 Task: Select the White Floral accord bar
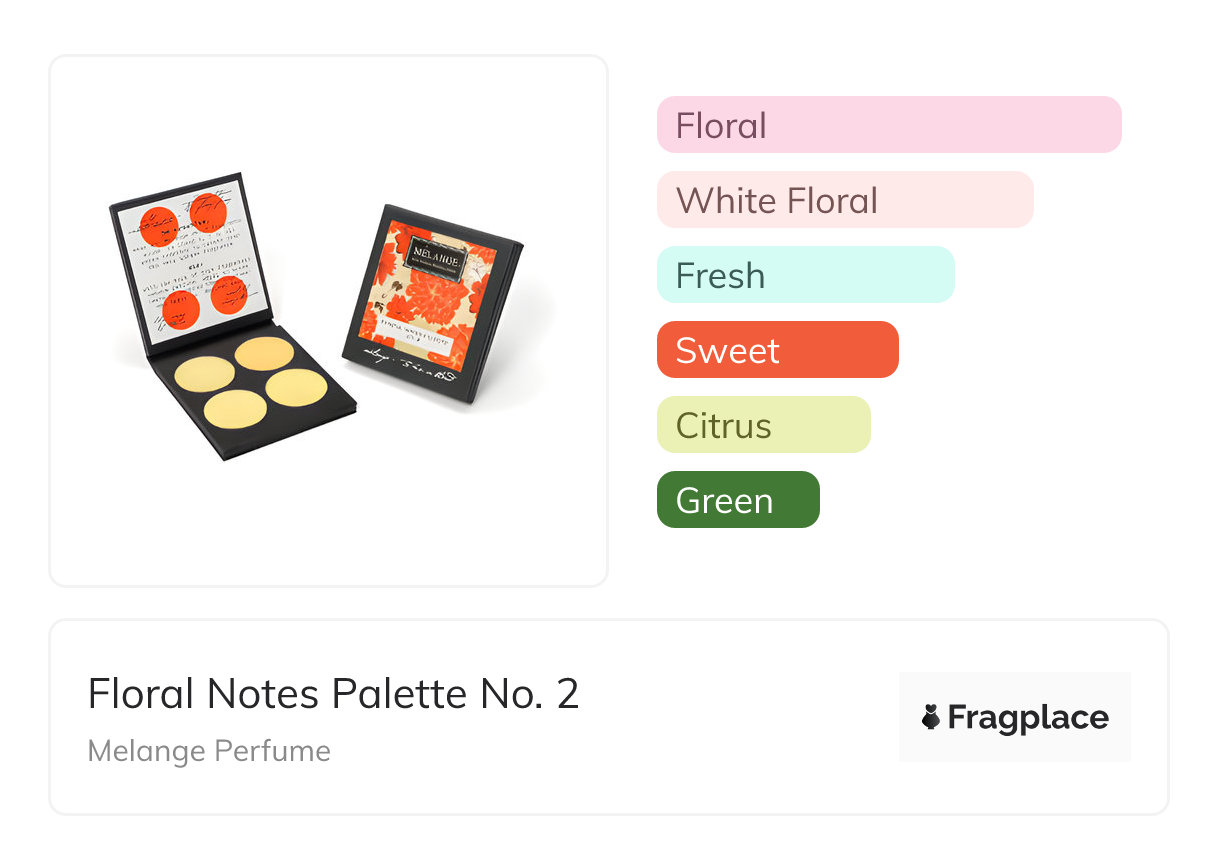844,200
